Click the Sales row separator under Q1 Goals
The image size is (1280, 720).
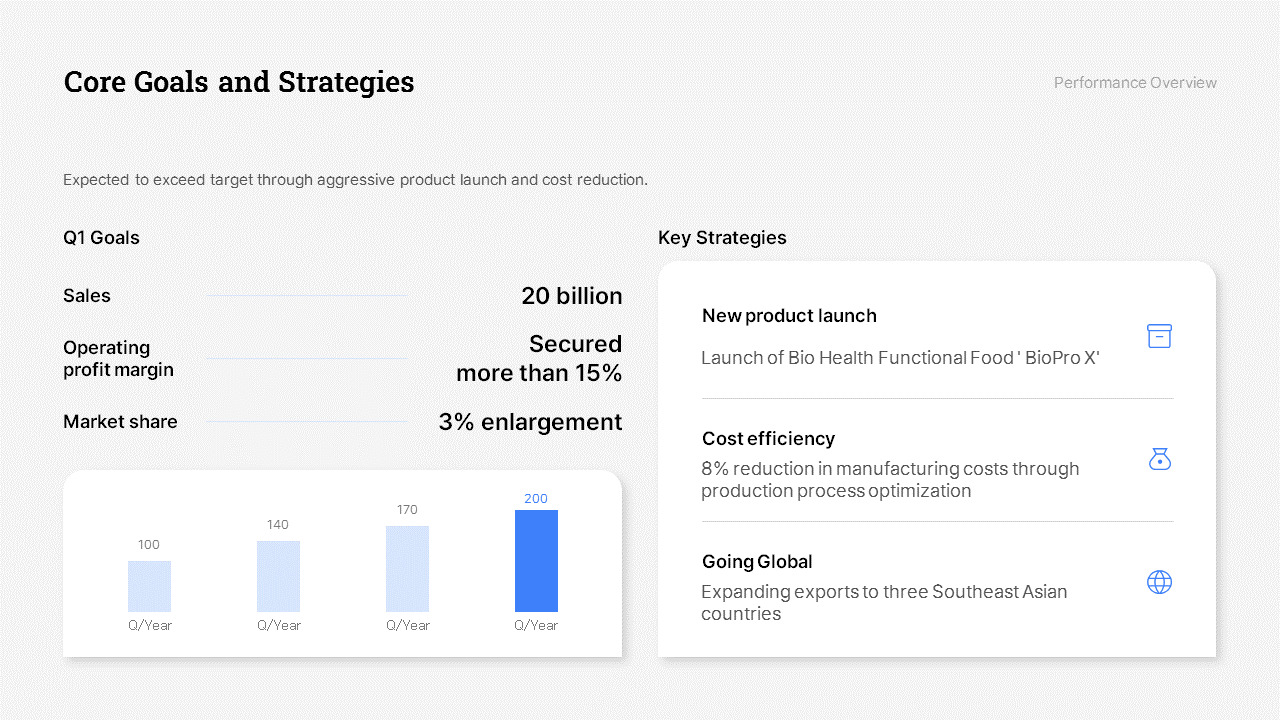point(307,296)
